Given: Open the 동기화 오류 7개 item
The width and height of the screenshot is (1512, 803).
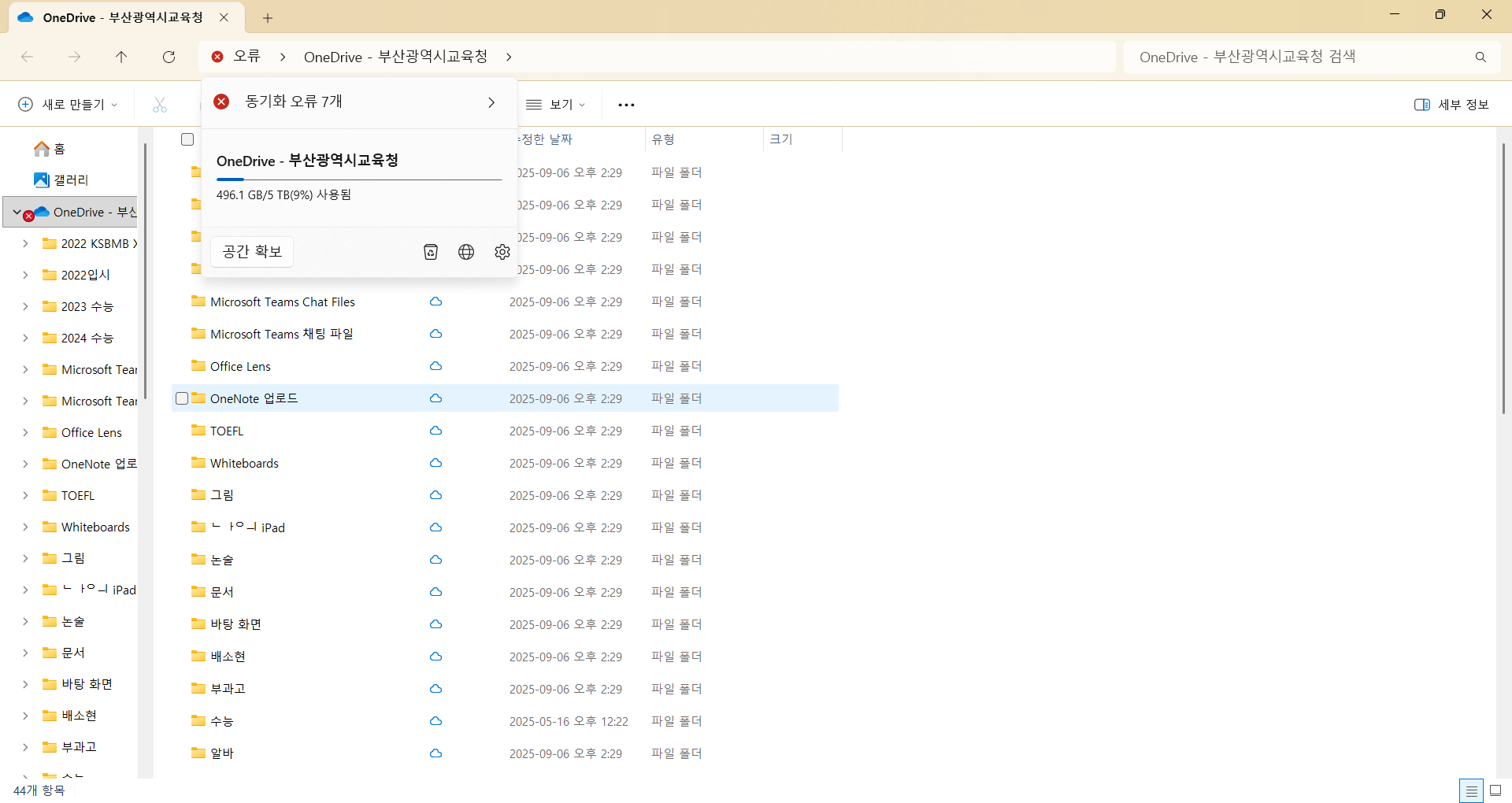Looking at the screenshot, I should point(359,102).
